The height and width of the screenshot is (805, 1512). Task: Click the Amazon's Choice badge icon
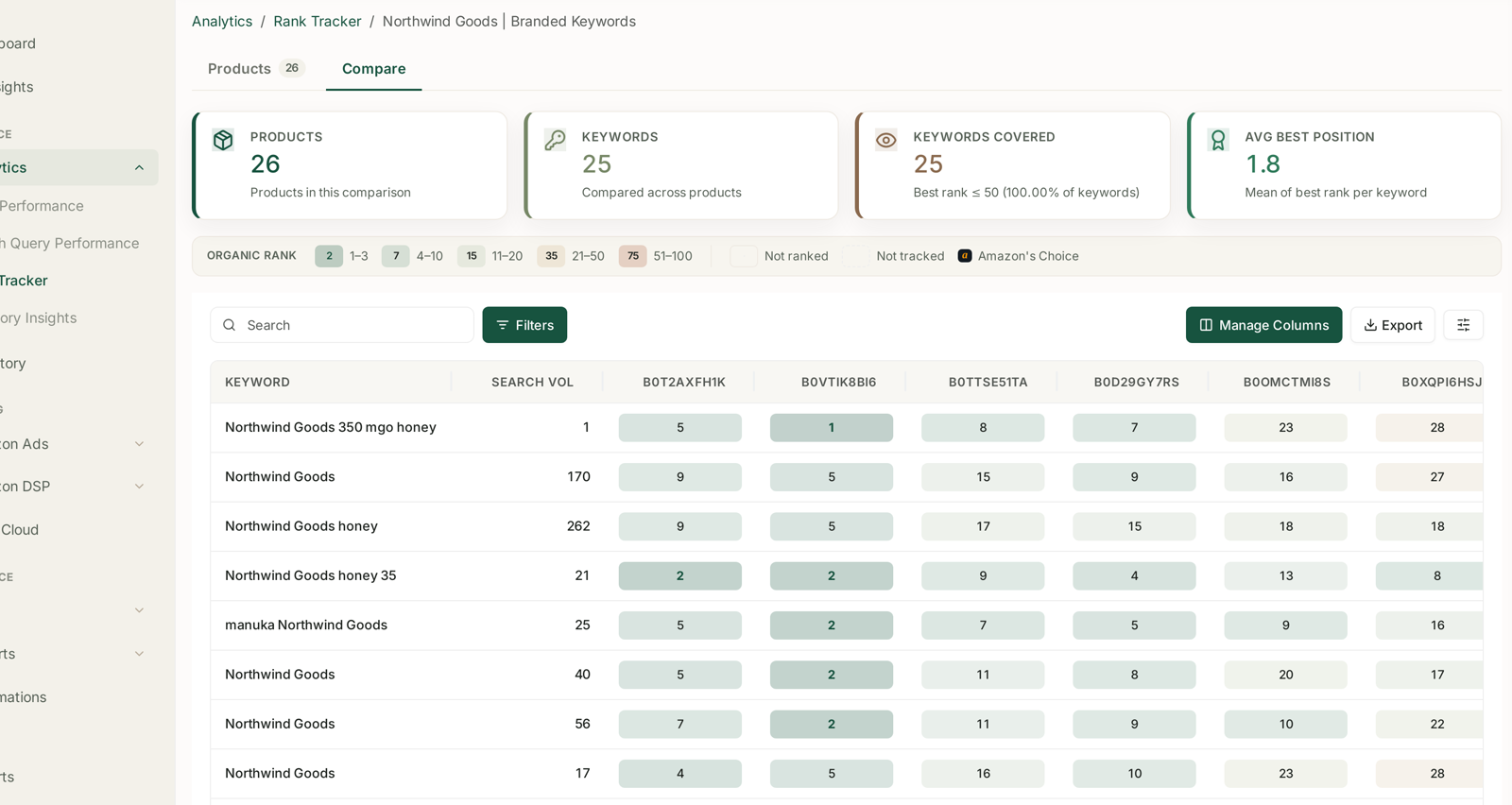(965, 256)
